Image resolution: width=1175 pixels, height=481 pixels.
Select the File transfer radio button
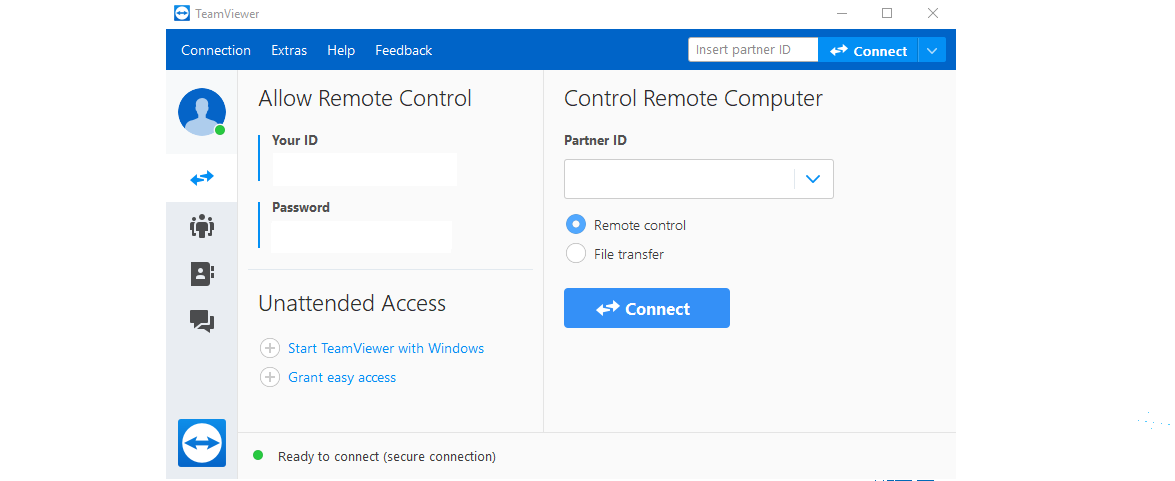[x=576, y=254]
